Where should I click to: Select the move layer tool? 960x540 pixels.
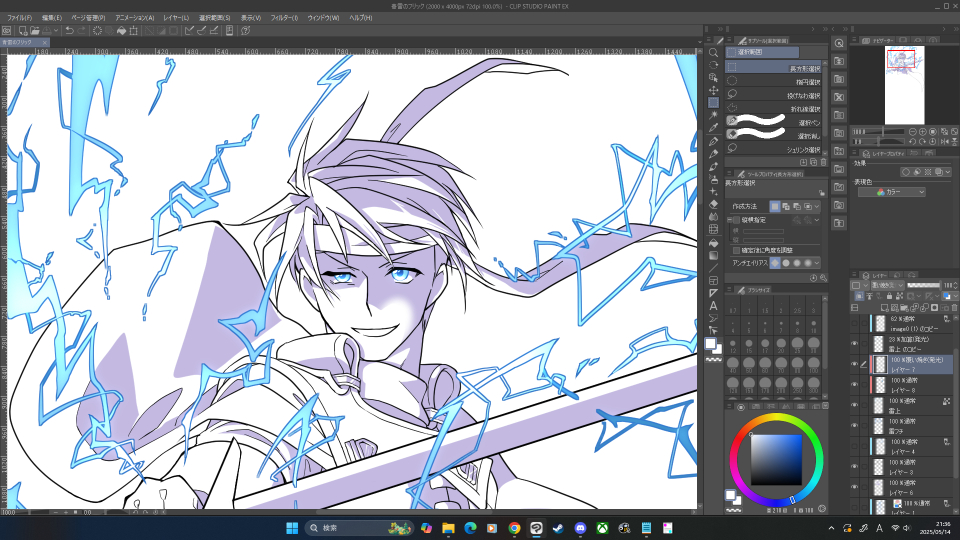(713, 90)
